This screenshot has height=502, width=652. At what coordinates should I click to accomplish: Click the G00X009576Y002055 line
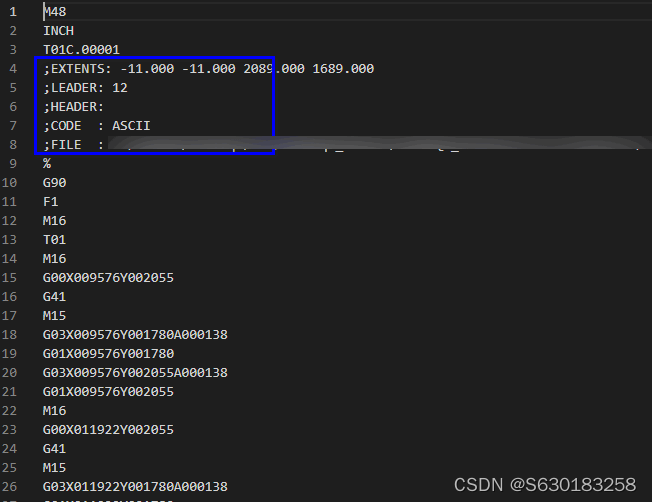[108, 278]
